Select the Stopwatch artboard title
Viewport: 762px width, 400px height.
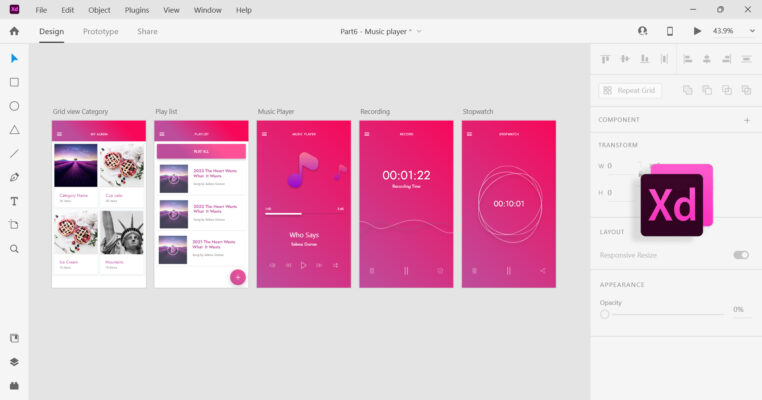[x=478, y=111]
